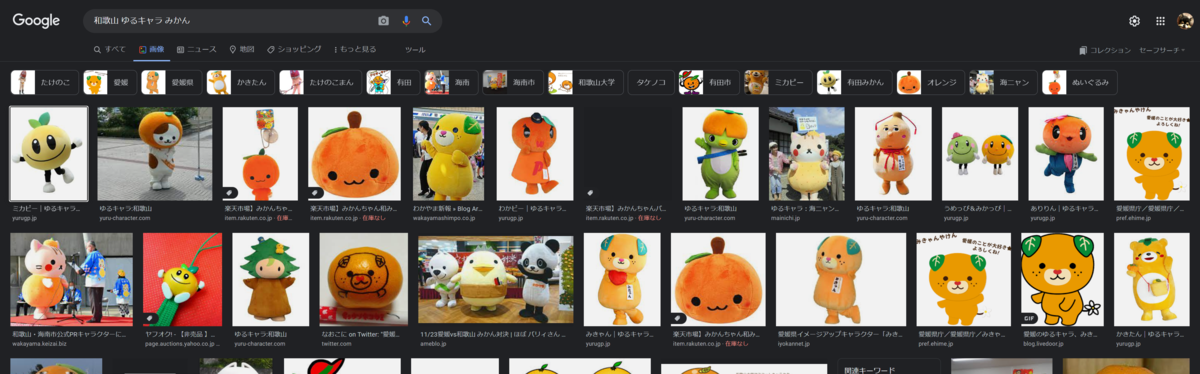
Task: Open twitter.com orange bear thumbnail
Action: pos(364,280)
